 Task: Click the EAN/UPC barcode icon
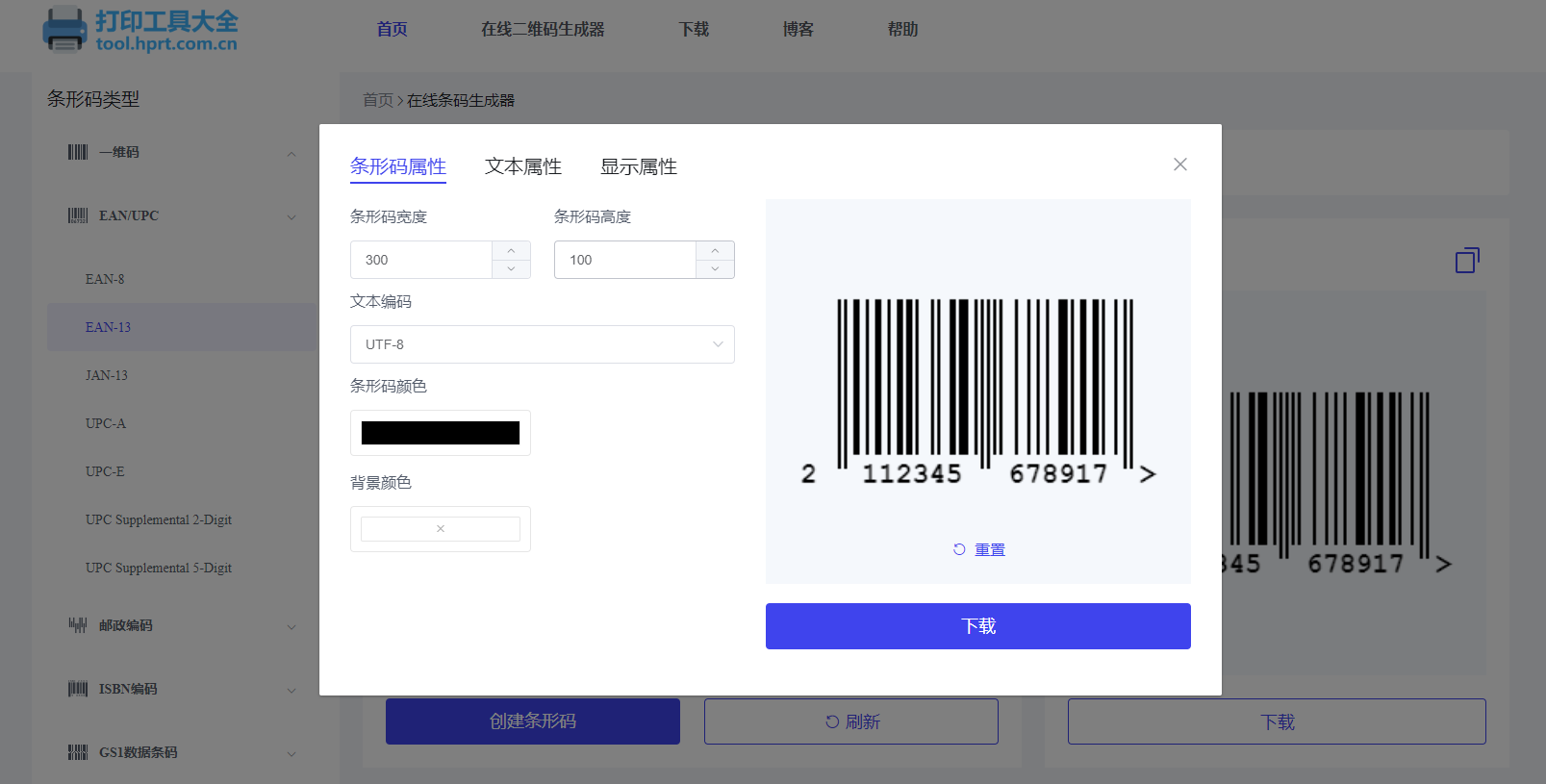tap(78, 215)
